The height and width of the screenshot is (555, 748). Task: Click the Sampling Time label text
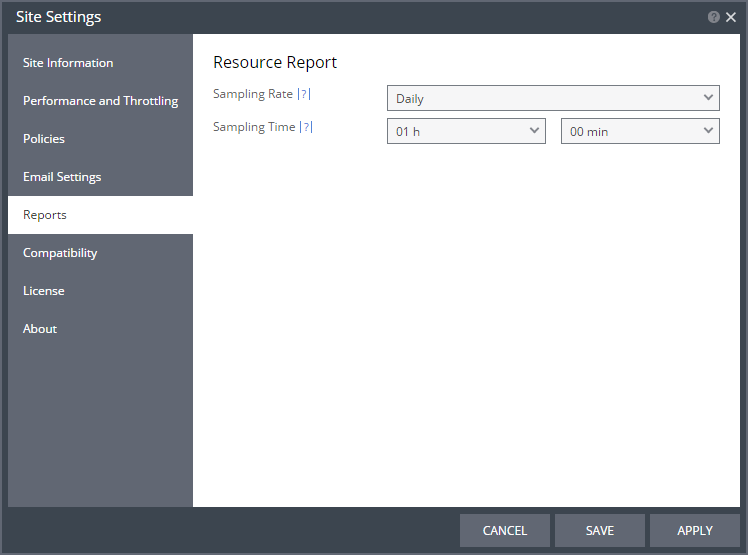coord(254,127)
